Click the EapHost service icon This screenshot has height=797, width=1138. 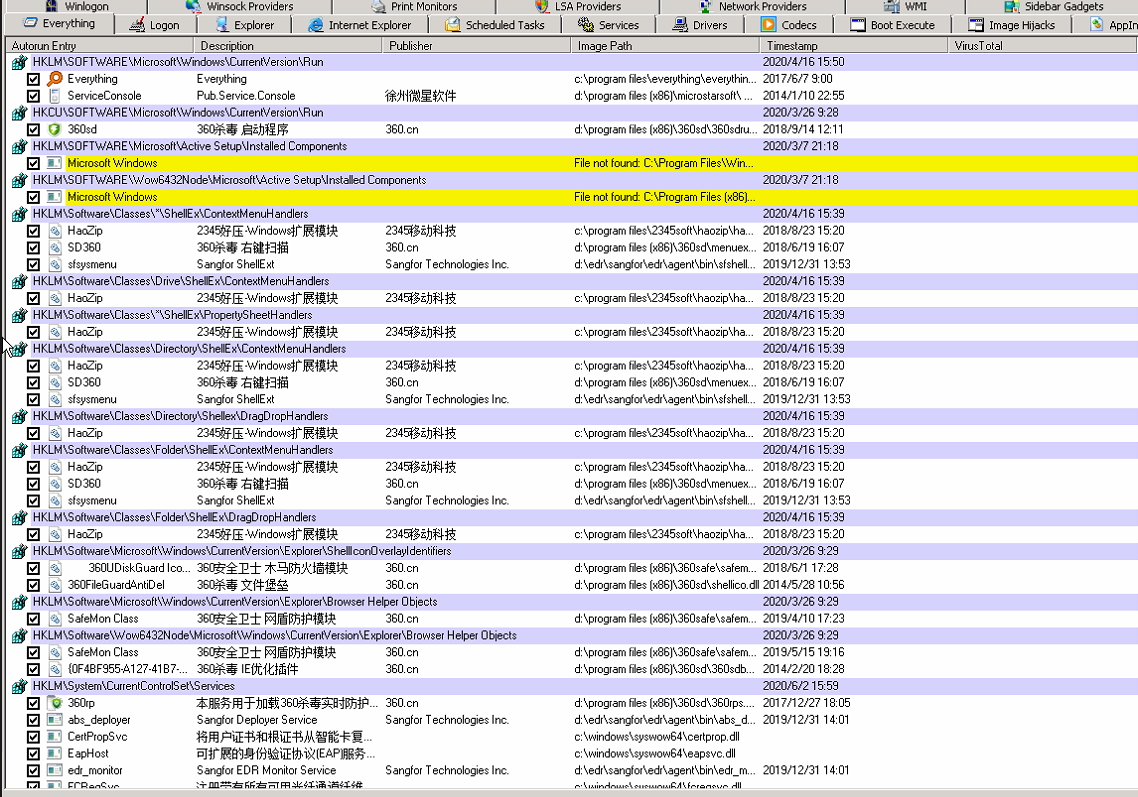tap(54, 753)
